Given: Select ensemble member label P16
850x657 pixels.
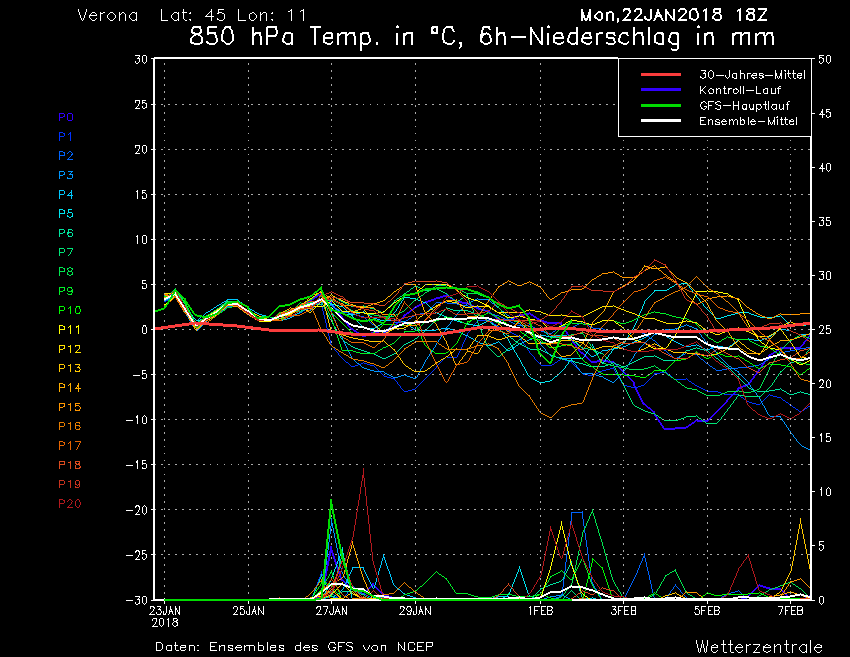Looking at the screenshot, I should (70, 426).
